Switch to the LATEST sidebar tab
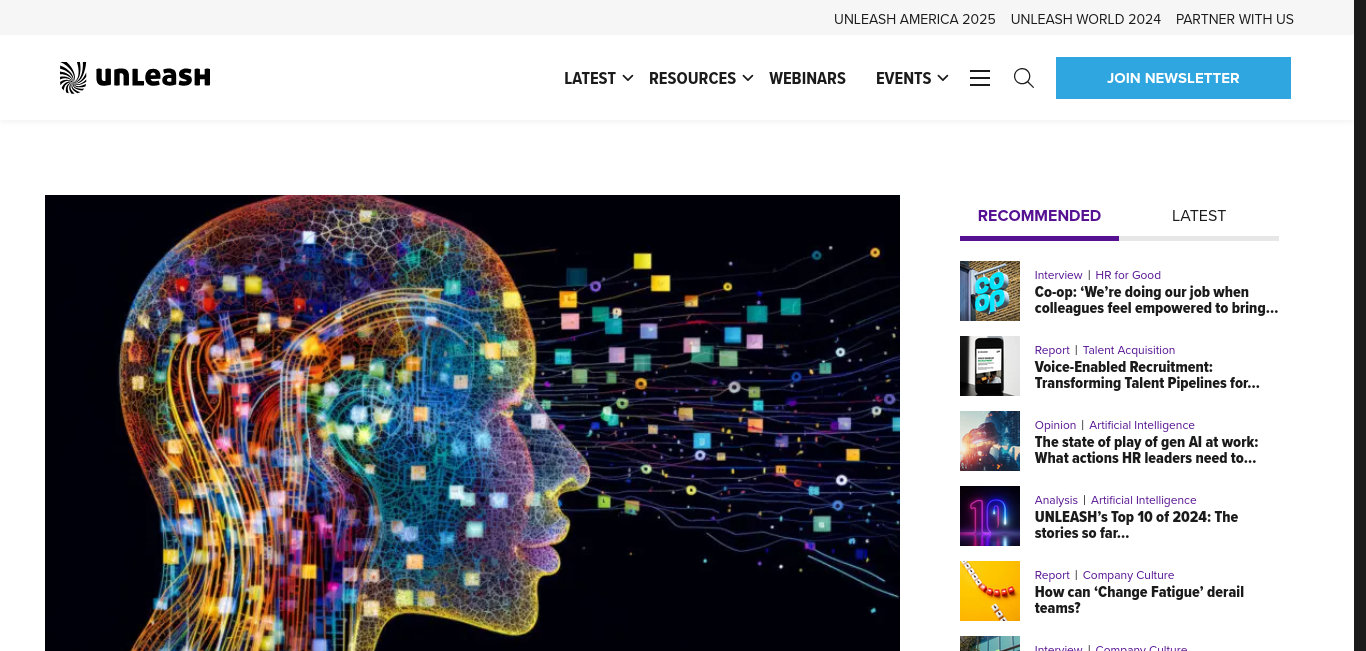Viewport: 1366px width, 651px height. coord(1199,216)
